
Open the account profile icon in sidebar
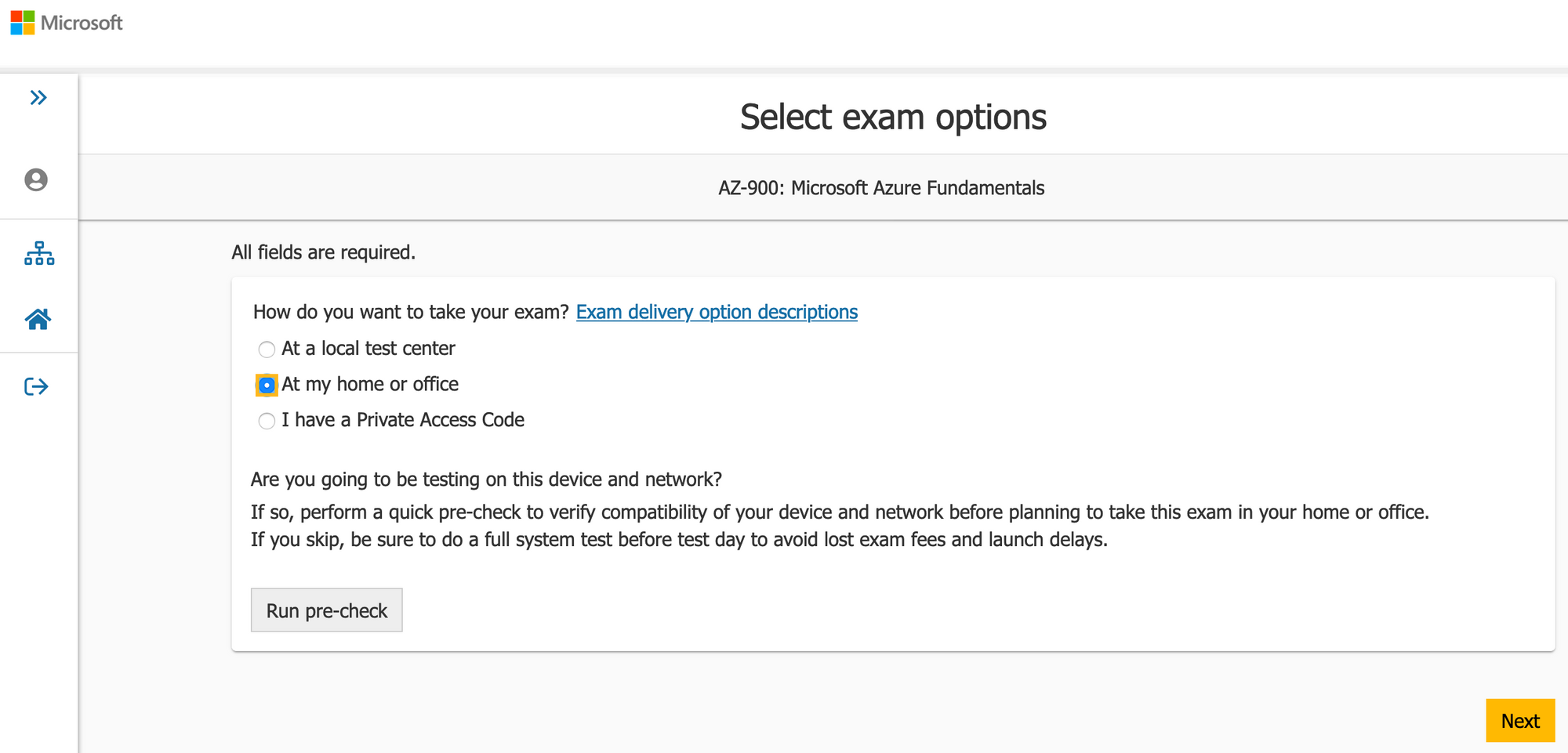(x=36, y=179)
